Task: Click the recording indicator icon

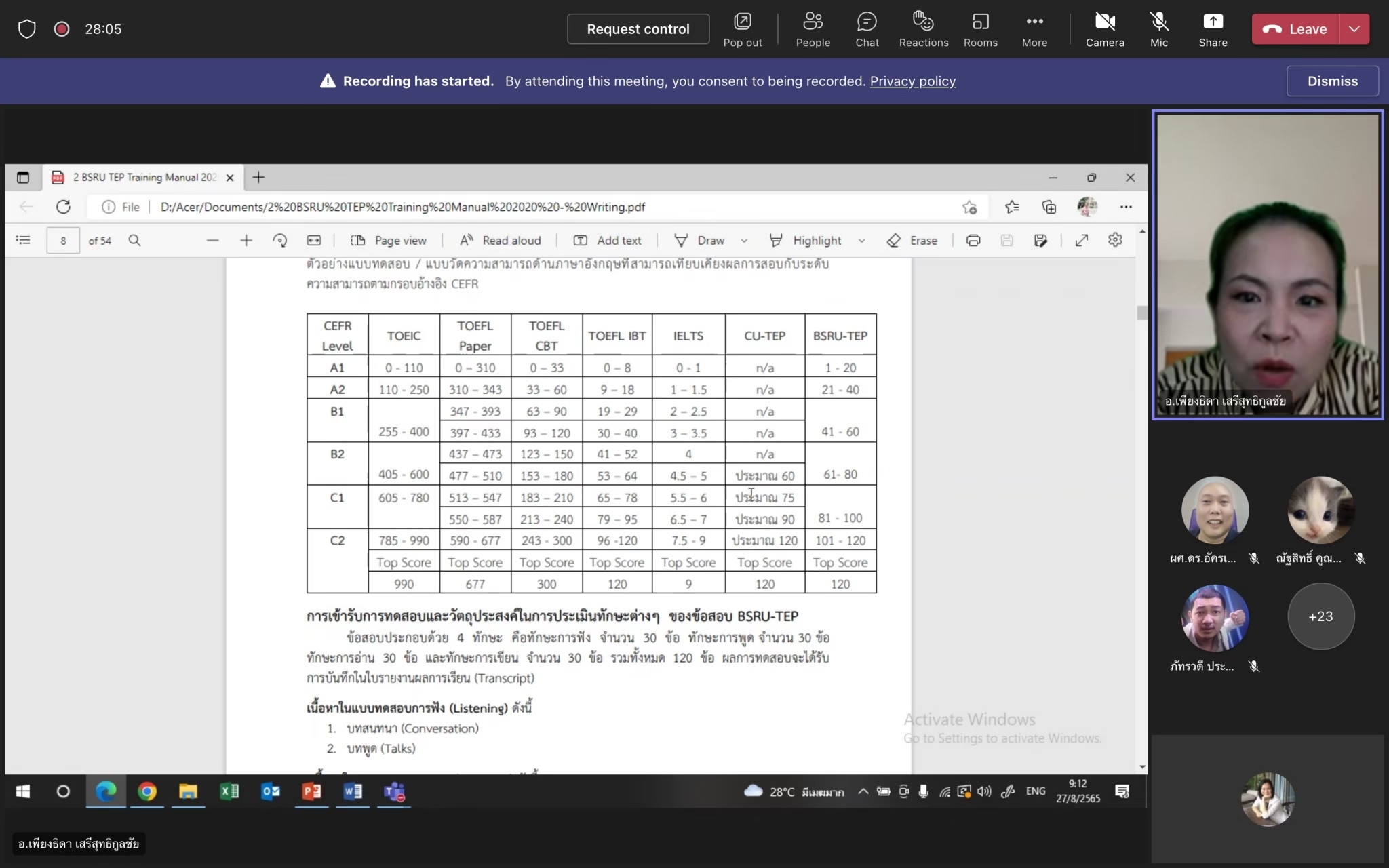Action: [62, 29]
